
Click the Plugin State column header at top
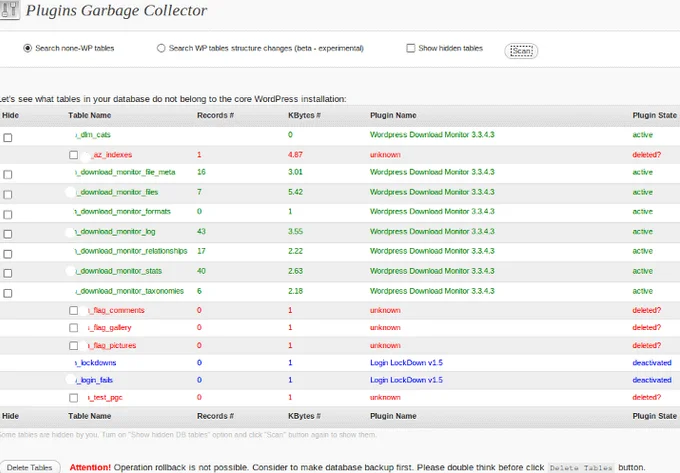655,115
